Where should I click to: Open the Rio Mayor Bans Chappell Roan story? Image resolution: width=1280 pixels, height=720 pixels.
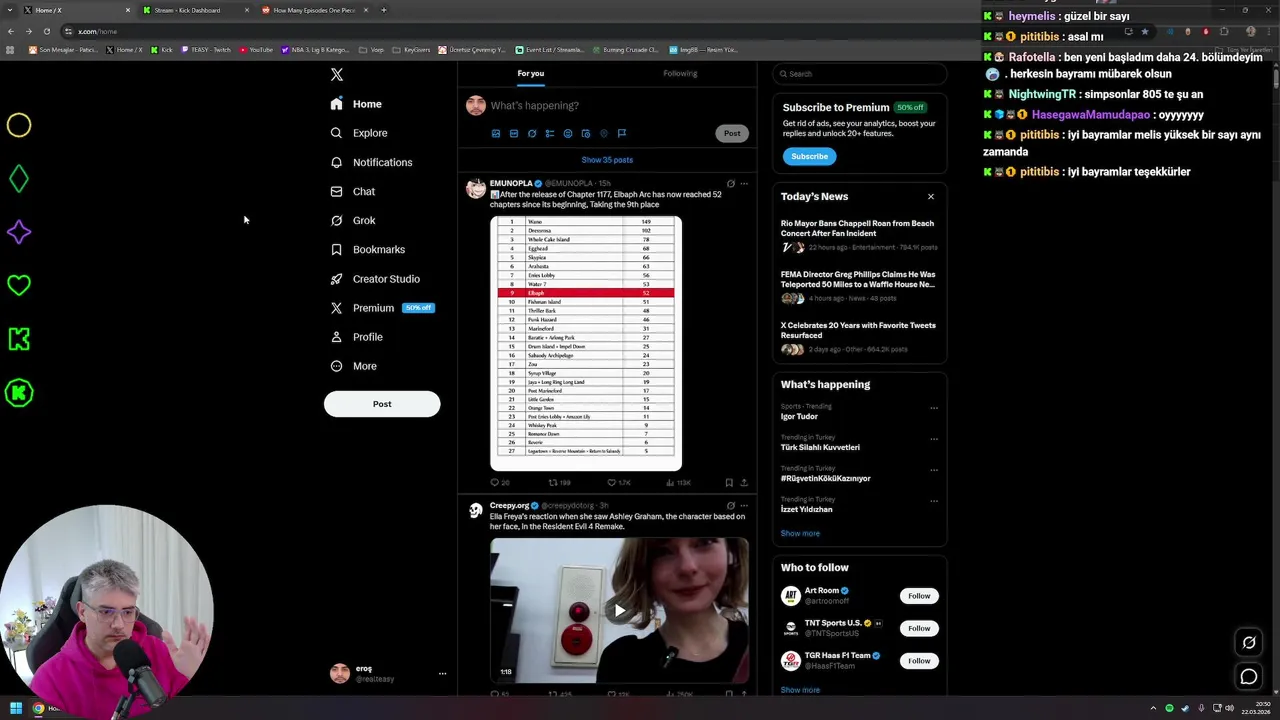pyautogui.click(x=859, y=237)
